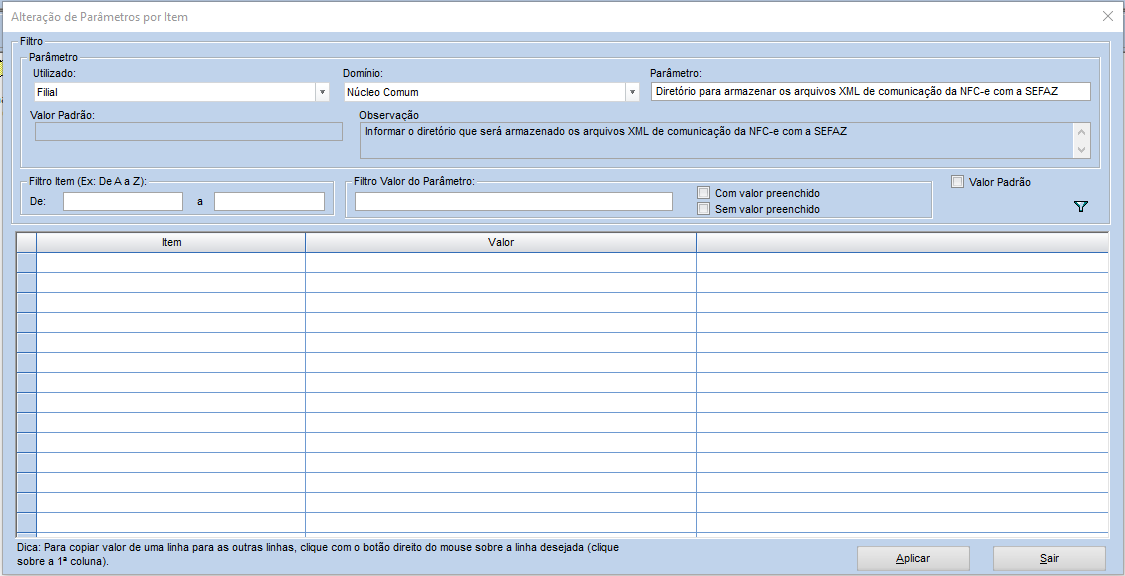
Task: Click the 'Item' column header
Action: (x=171, y=243)
